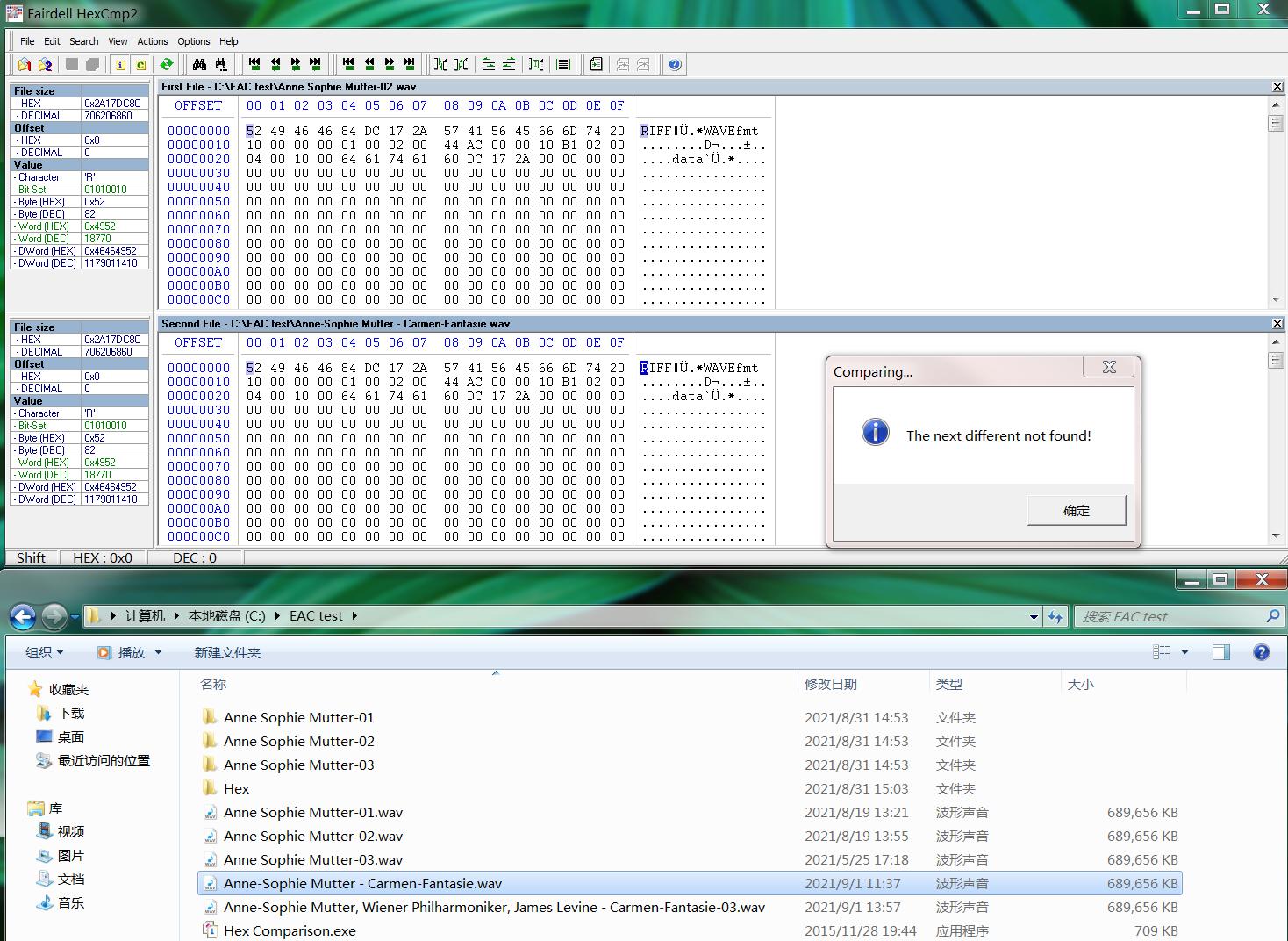1288x941 pixels.
Task: Click the Explorer help icon
Action: point(1261,652)
